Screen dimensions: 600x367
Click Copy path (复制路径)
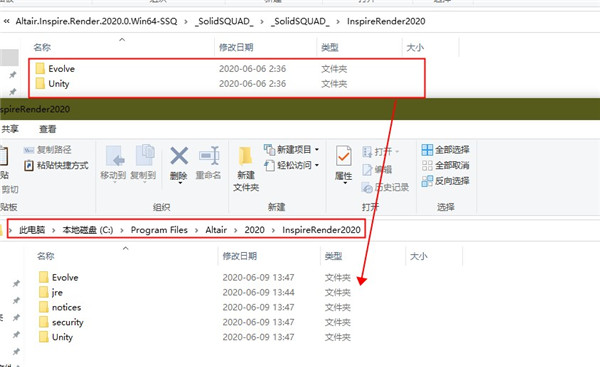pyautogui.click(x=47, y=150)
